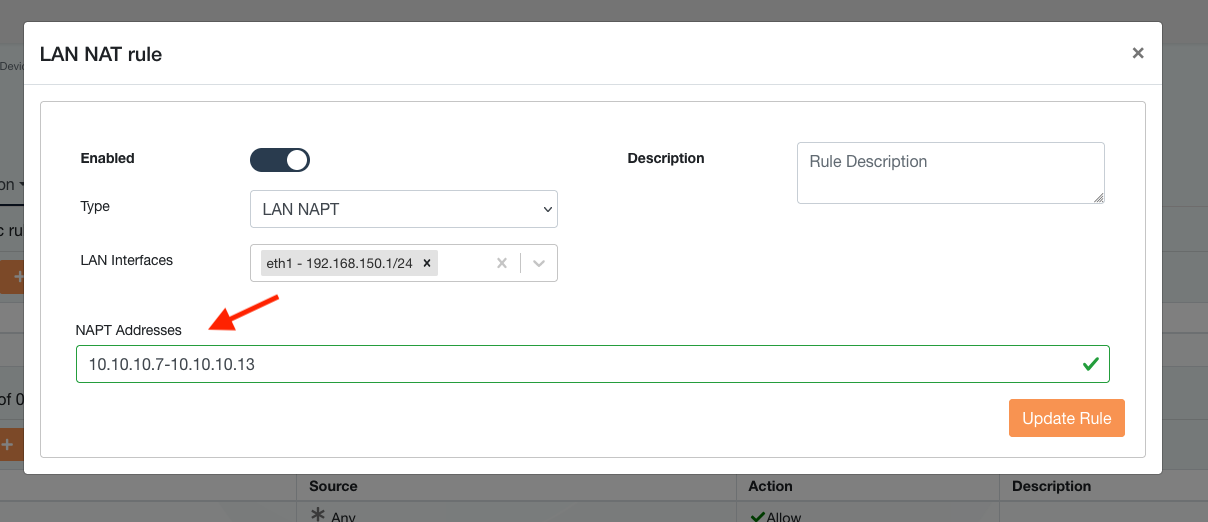Open the Type dropdown showing LAN NAPT

pos(403,209)
